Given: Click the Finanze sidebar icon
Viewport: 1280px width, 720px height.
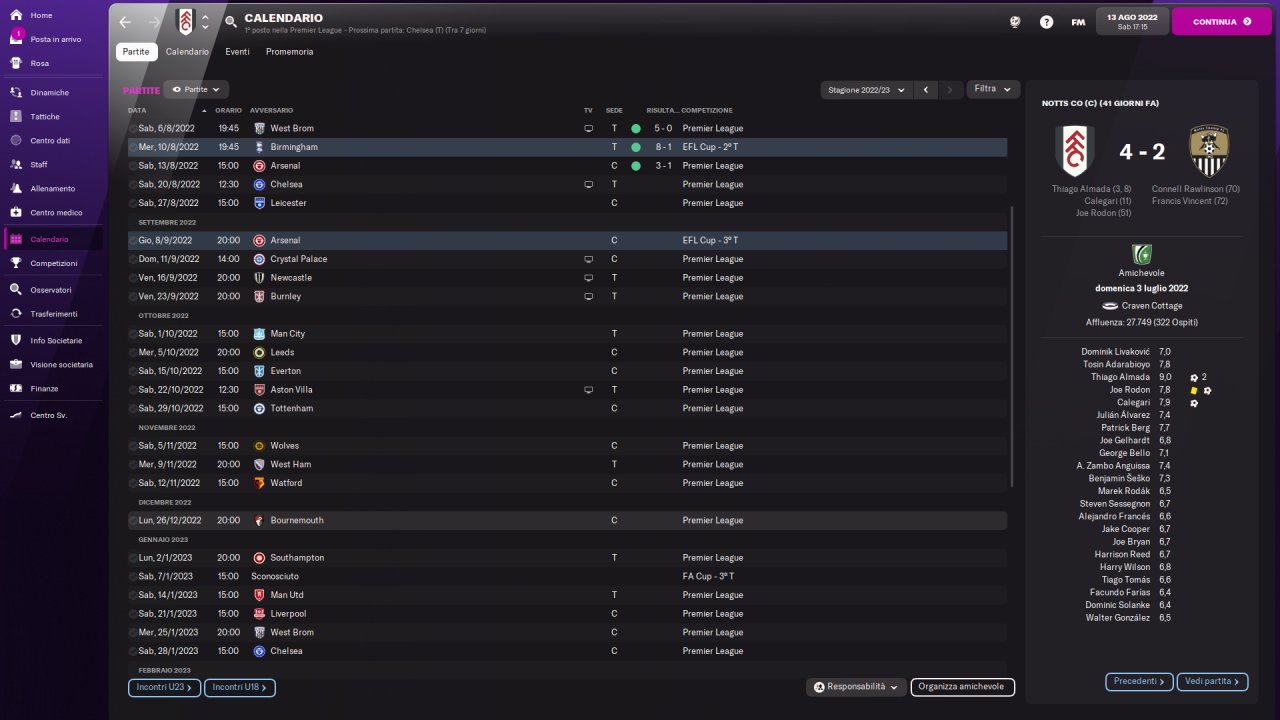Looking at the screenshot, I should pyautogui.click(x=16, y=388).
